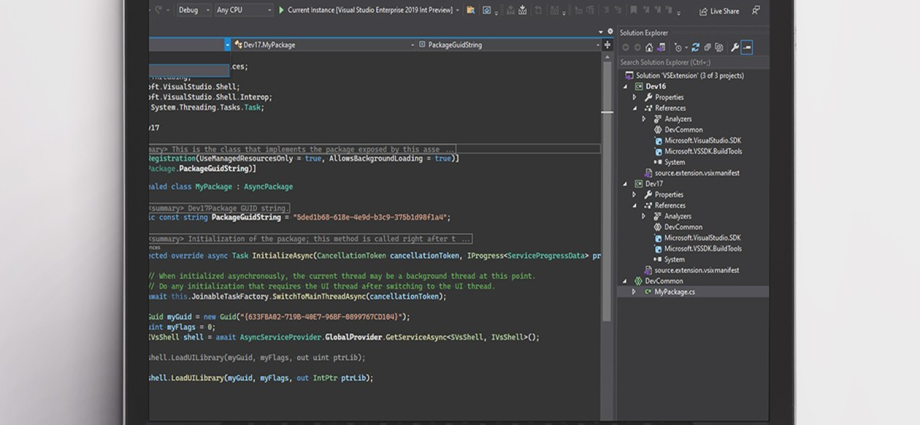Open the Any CPU platform dropdown
Viewport: 920px width, 425px height.
pyautogui.click(x=243, y=10)
